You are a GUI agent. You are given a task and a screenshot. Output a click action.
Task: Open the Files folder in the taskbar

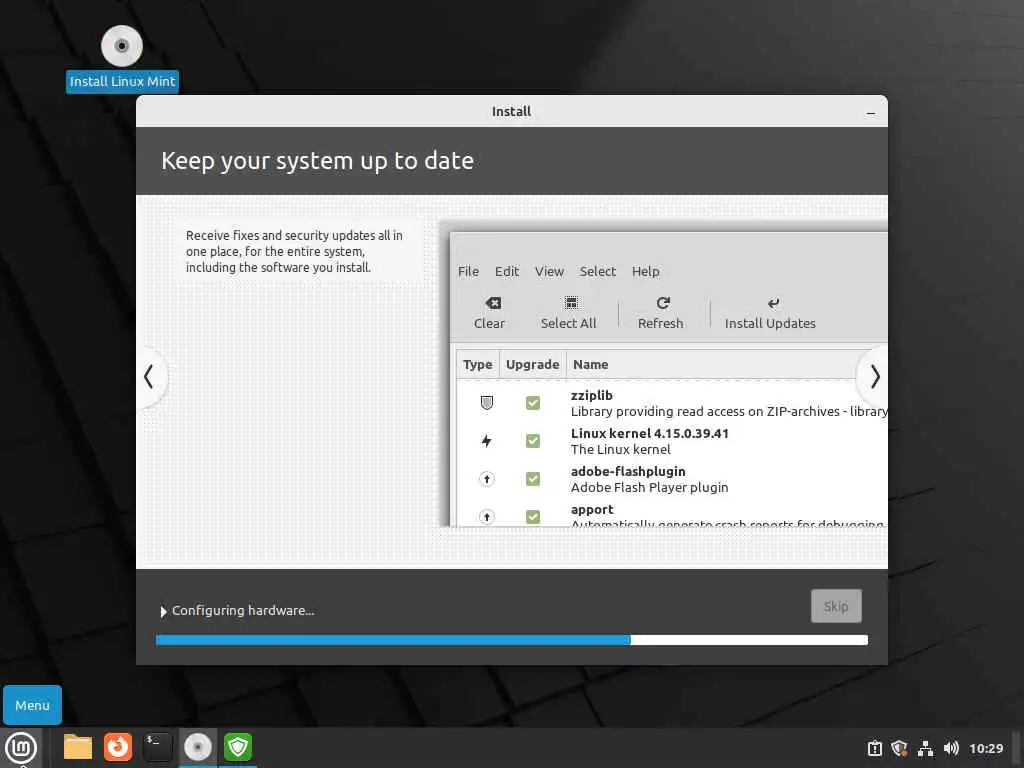coord(78,747)
